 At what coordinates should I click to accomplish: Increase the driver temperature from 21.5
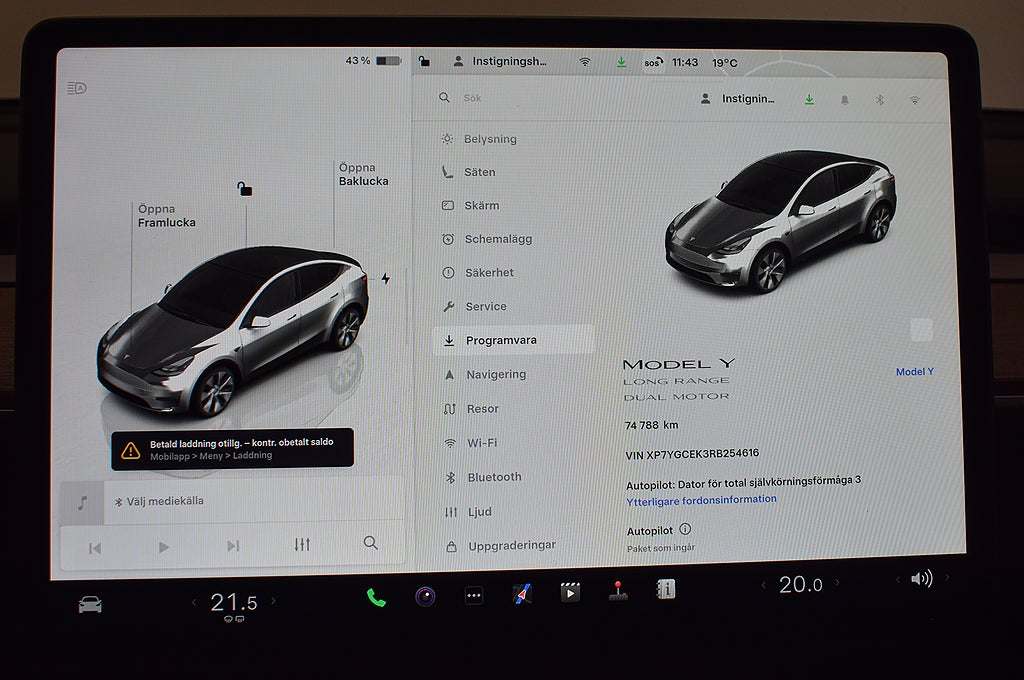point(274,602)
